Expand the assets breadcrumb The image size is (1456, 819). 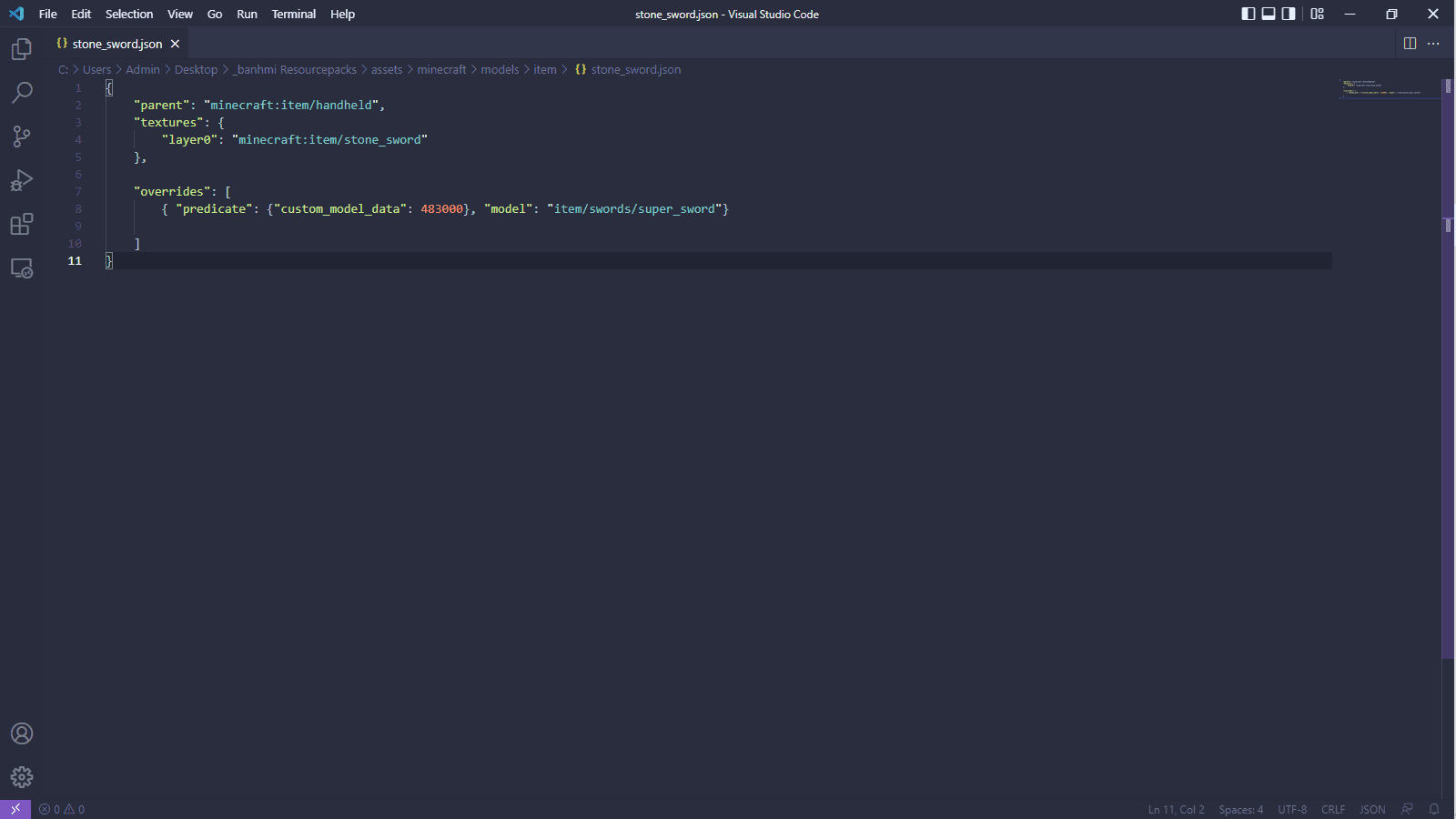tap(387, 69)
